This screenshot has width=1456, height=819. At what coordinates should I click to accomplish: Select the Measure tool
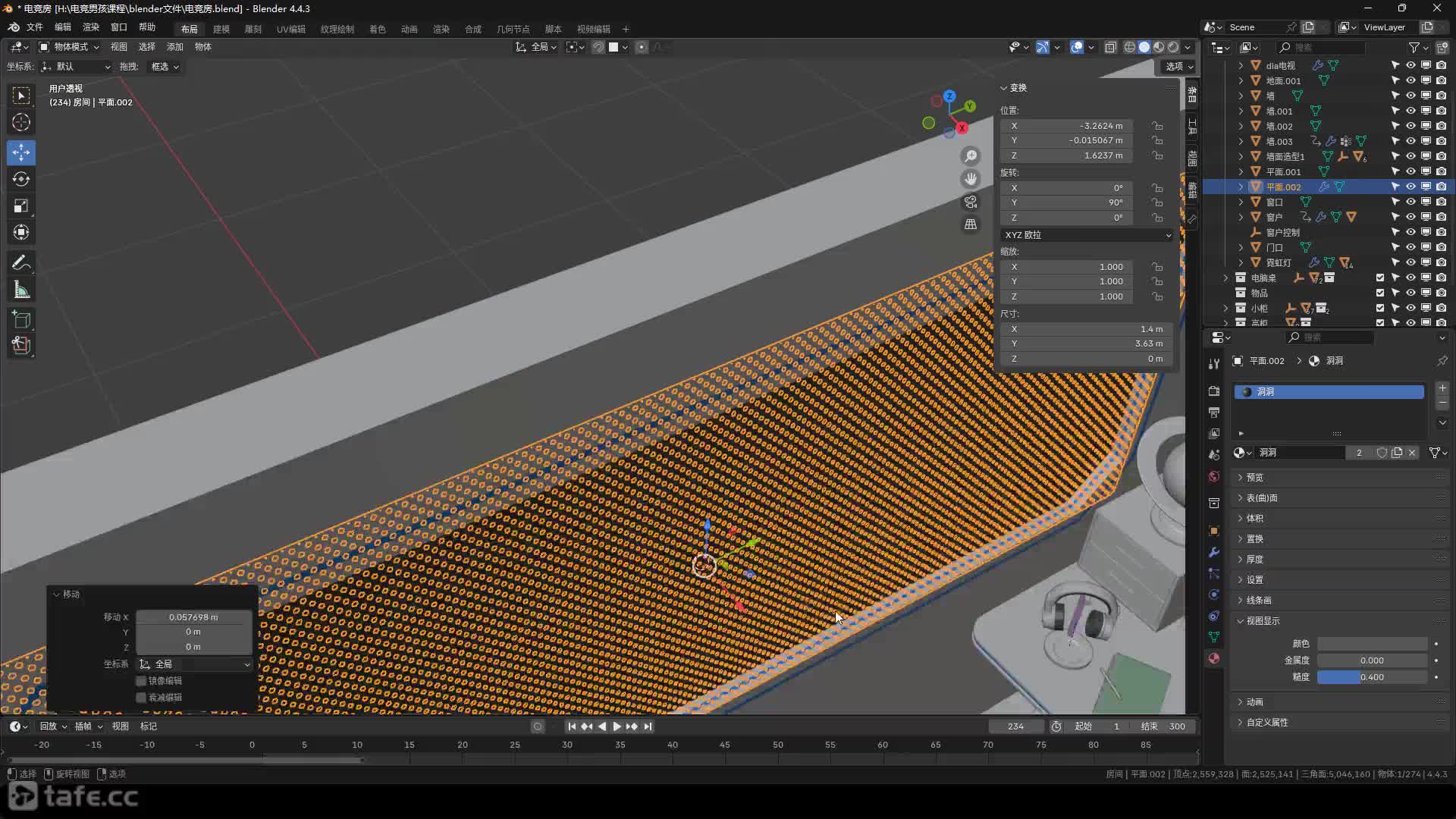click(x=21, y=290)
